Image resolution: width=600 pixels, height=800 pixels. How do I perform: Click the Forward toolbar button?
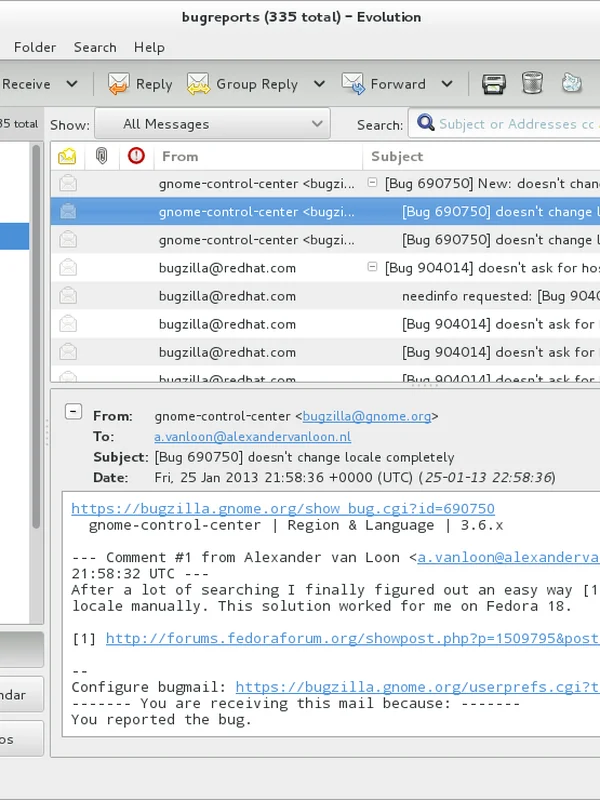(384, 84)
